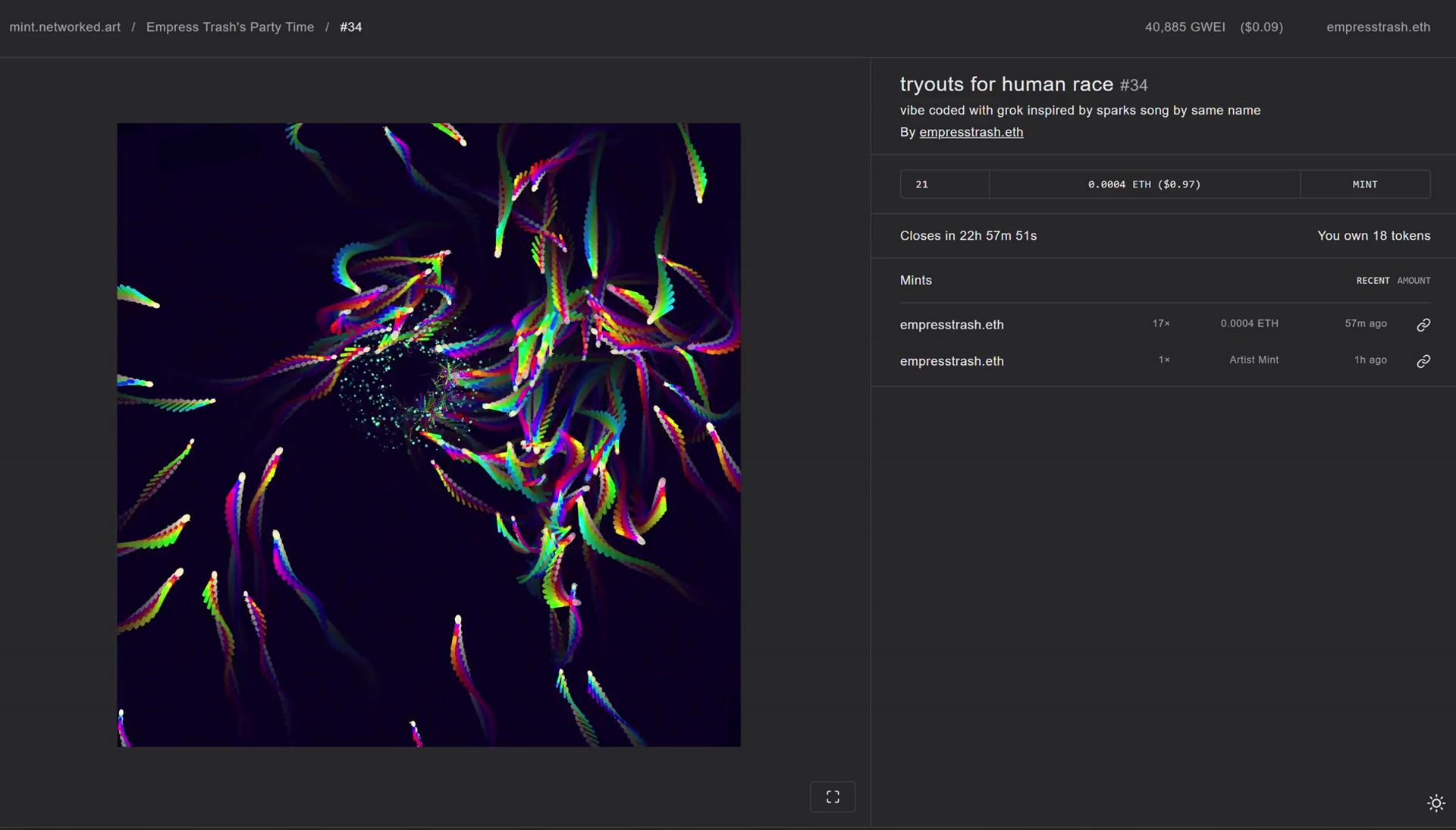
Task: Open Empress Trash's Party Time collection breadcrumb
Action: (x=230, y=27)
